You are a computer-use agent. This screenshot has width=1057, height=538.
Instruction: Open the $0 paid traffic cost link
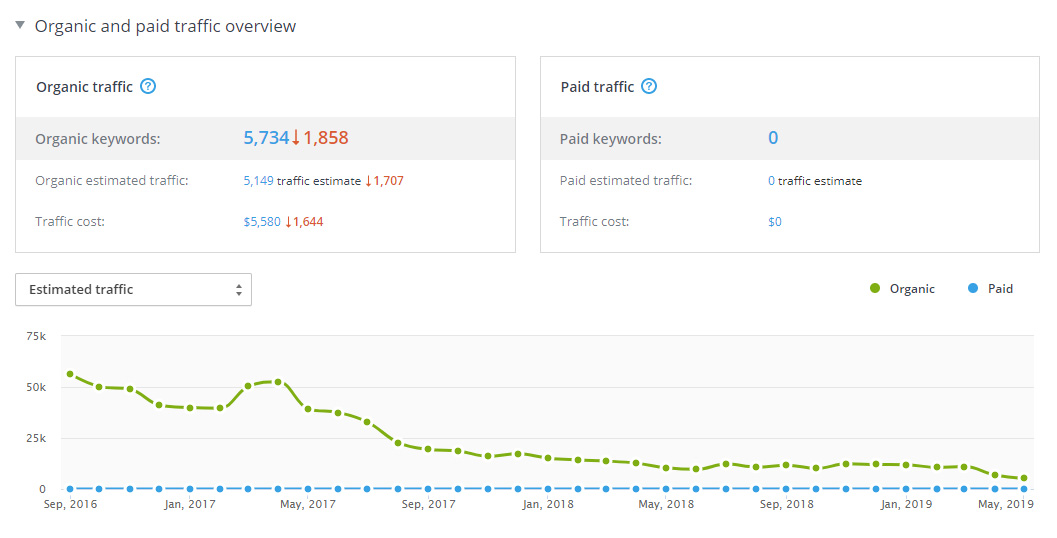[775, 222]
